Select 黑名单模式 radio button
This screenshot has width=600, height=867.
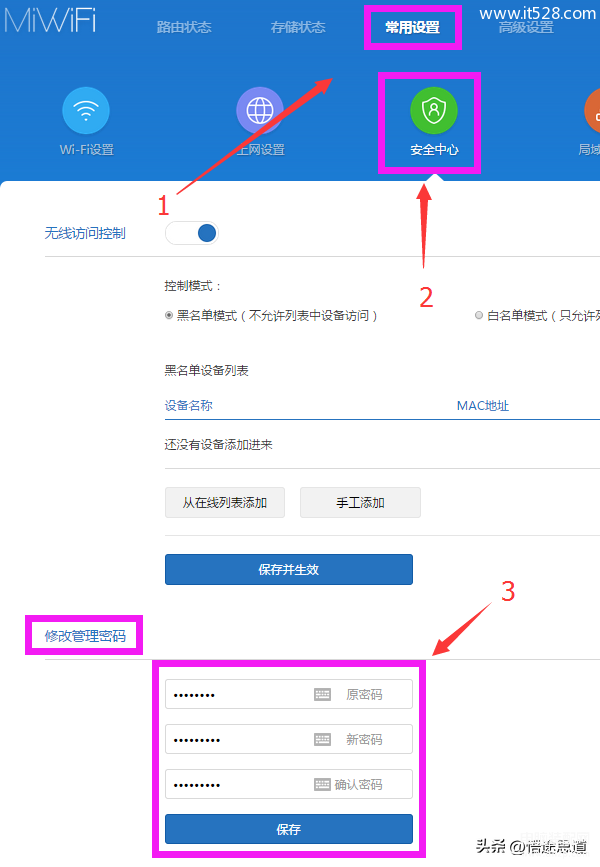click(169, 315)
